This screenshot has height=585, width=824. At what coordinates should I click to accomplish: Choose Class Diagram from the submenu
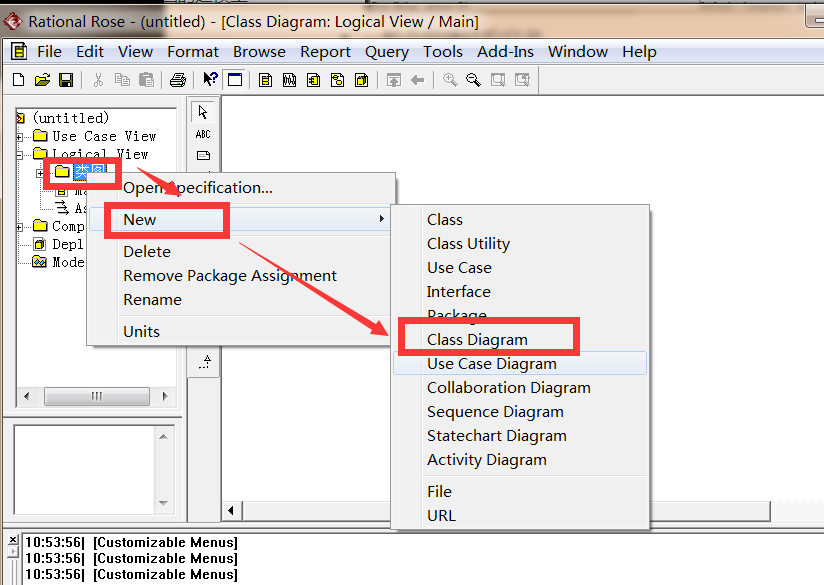coord(477,340)
